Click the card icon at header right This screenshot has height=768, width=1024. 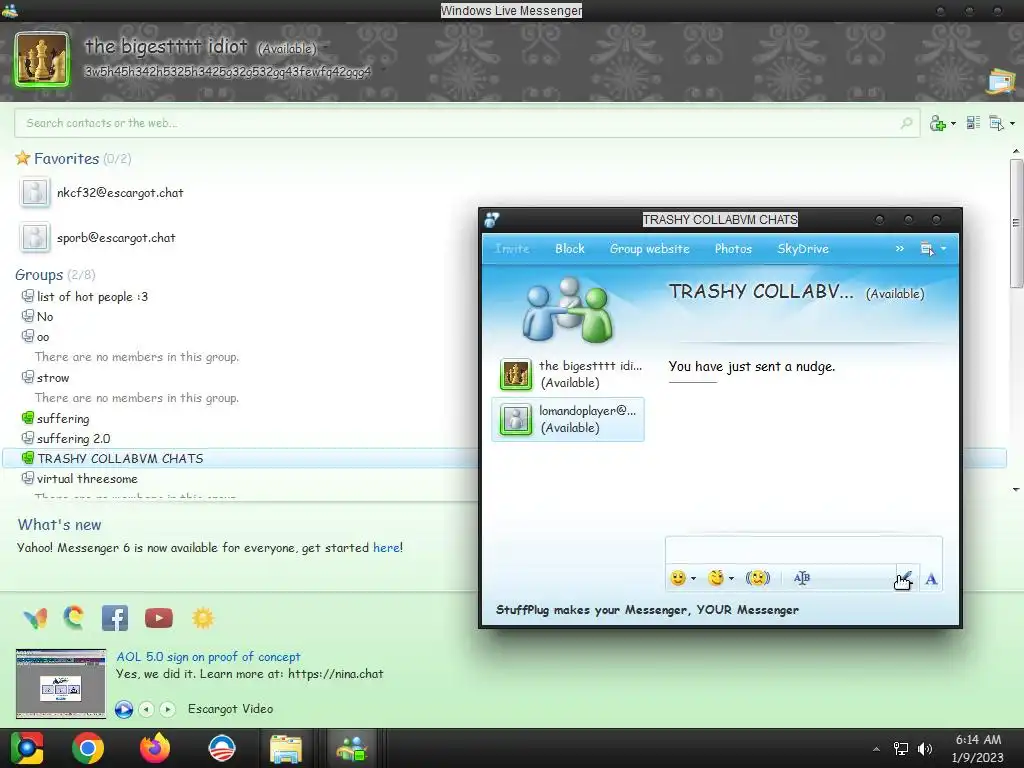(x=1001, y=82)
